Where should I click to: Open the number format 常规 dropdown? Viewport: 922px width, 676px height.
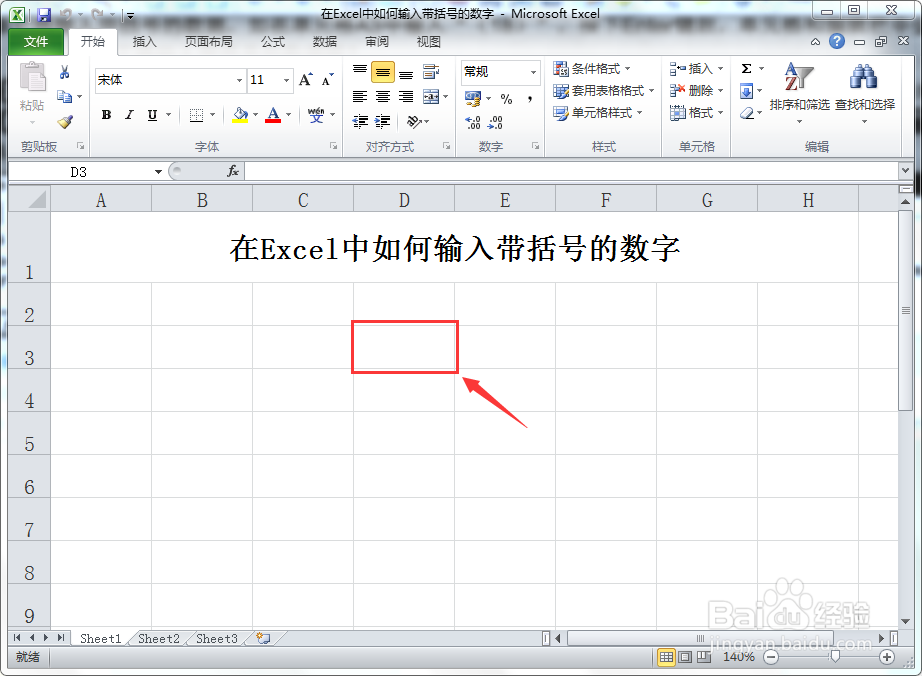[x=533, y=72]
